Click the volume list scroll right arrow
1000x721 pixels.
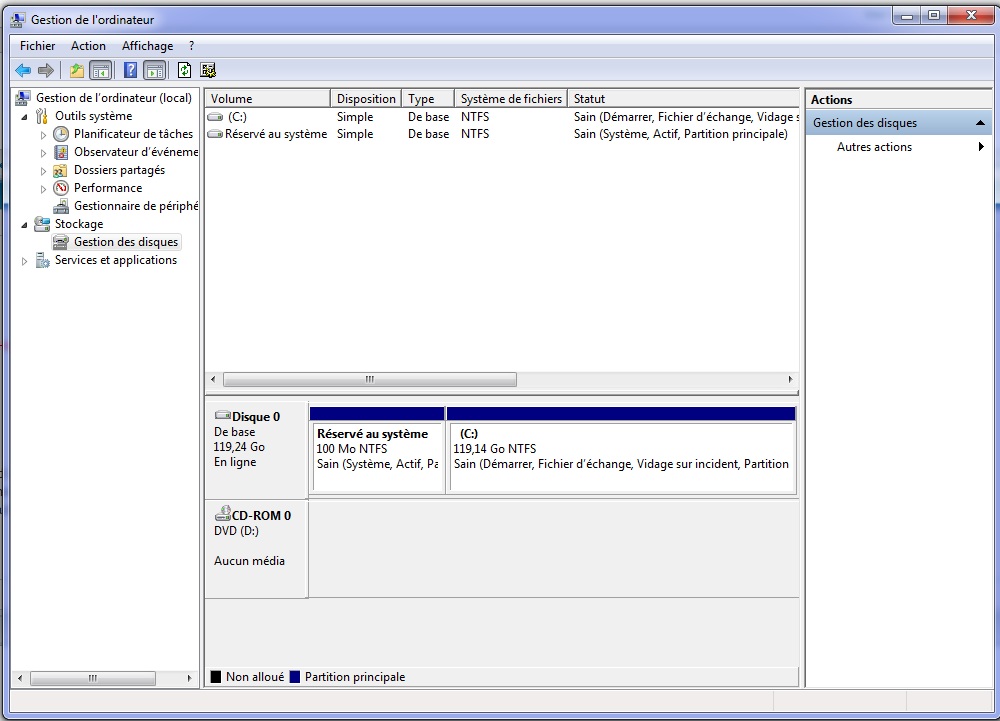[790, 379]
